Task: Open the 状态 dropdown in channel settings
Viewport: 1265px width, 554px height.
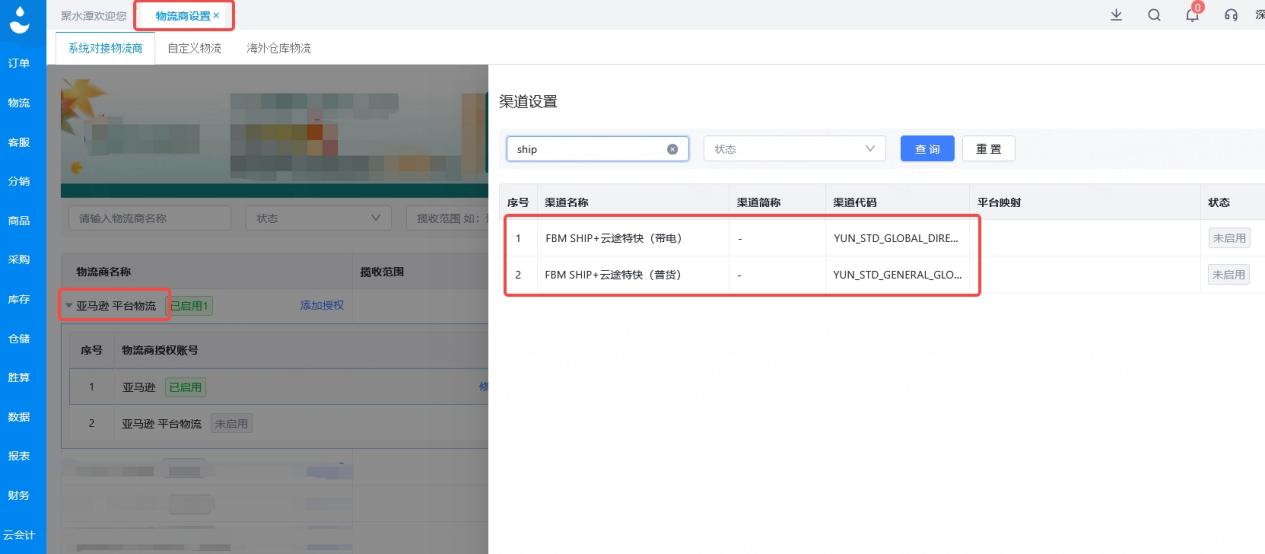Action: coord(794,149)
